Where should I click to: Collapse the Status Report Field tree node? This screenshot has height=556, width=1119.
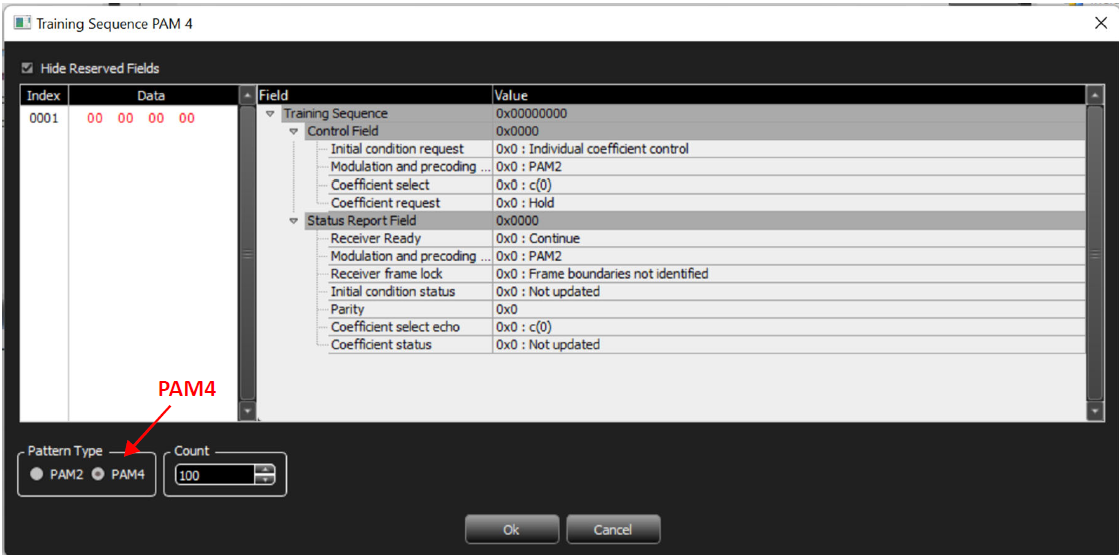click(293, 221)
